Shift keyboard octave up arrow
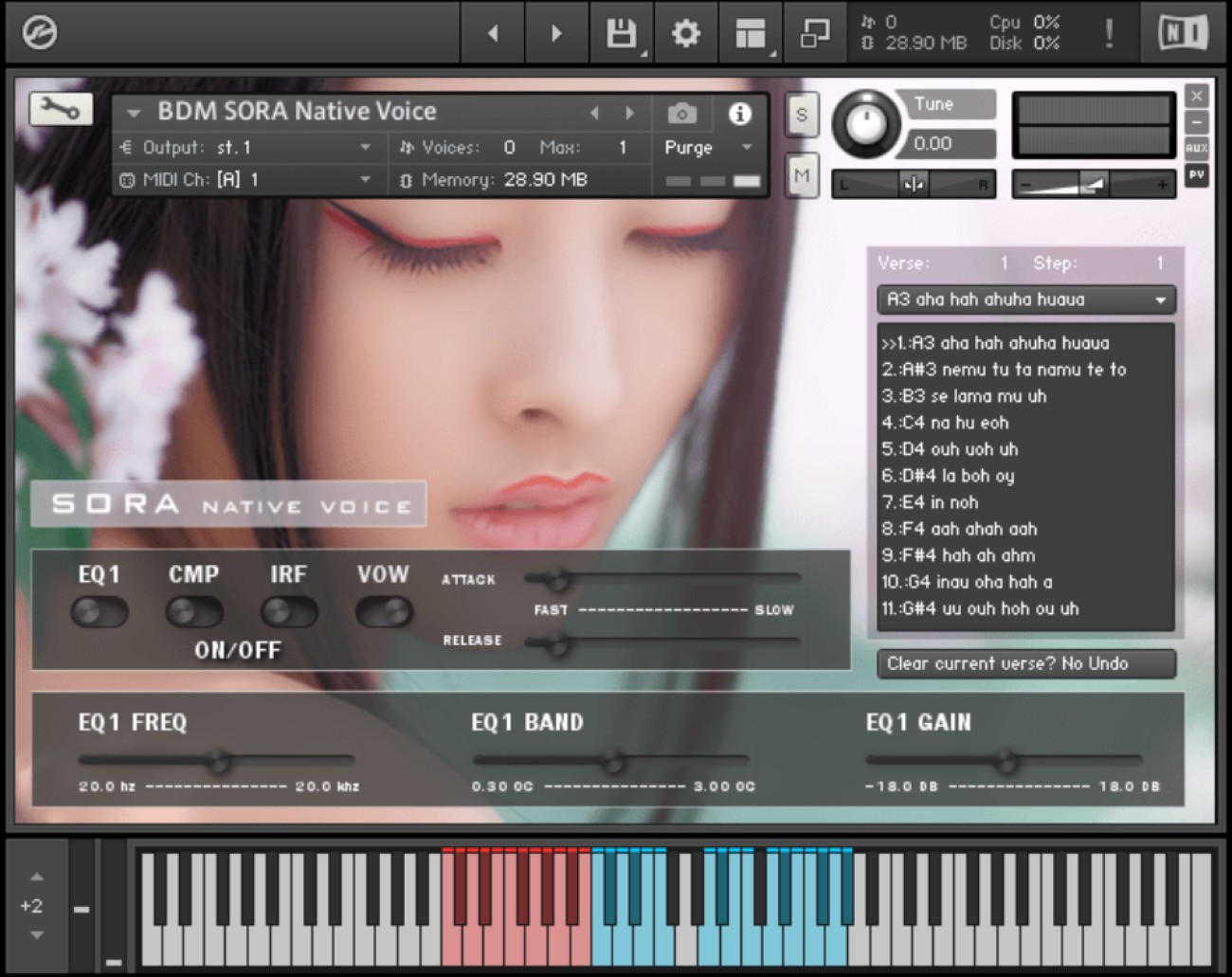 (x=36, y=877)
